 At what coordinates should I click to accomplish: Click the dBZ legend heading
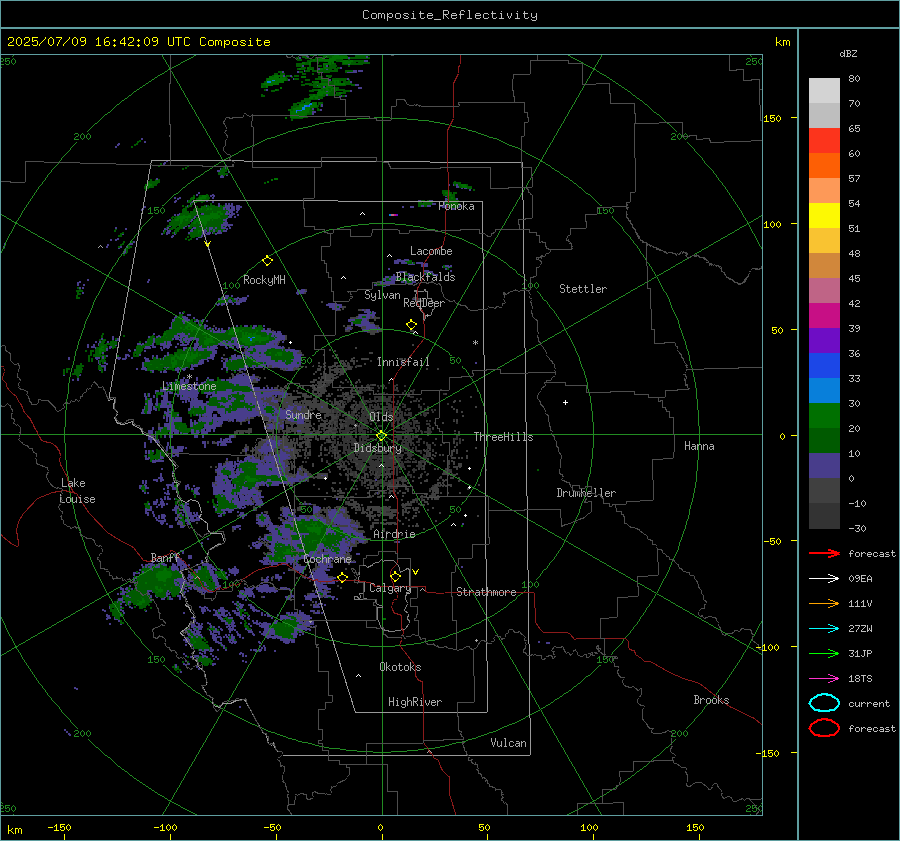(x=848, y=53)
